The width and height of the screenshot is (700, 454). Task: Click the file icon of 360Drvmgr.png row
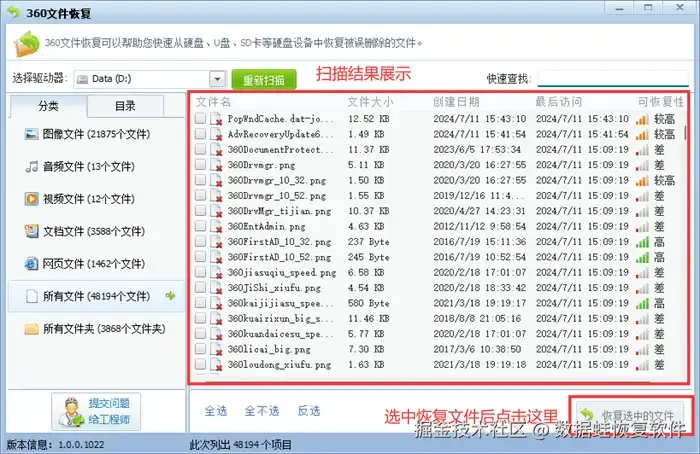pyautogui.click(x=217, y=165)
